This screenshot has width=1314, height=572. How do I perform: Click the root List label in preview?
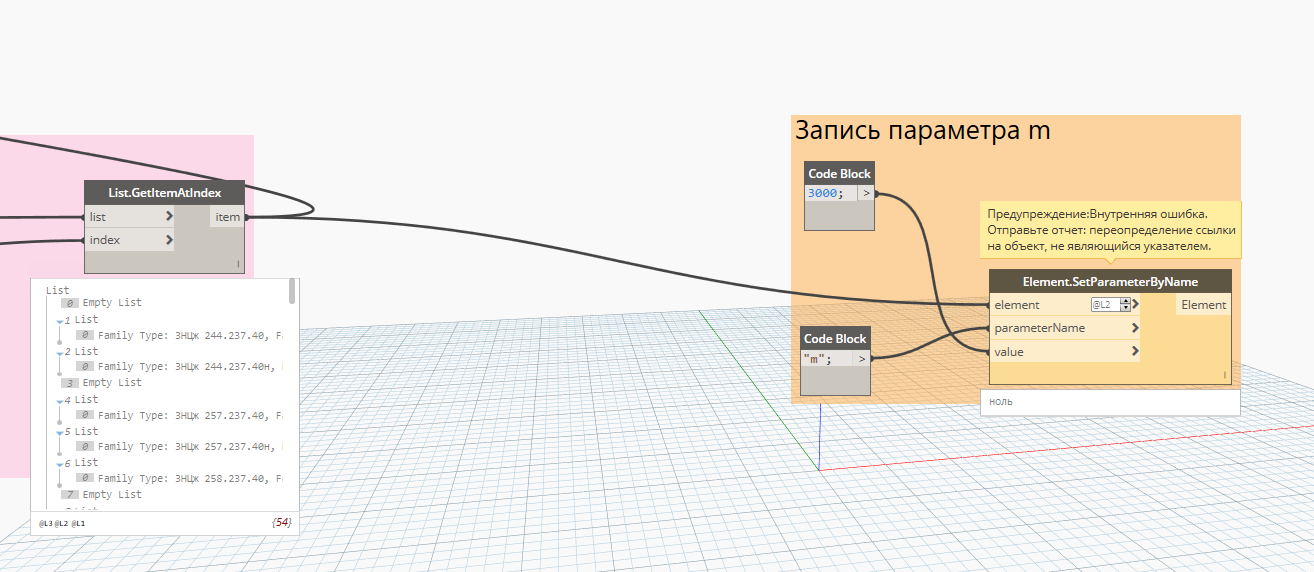coord(57,289)
